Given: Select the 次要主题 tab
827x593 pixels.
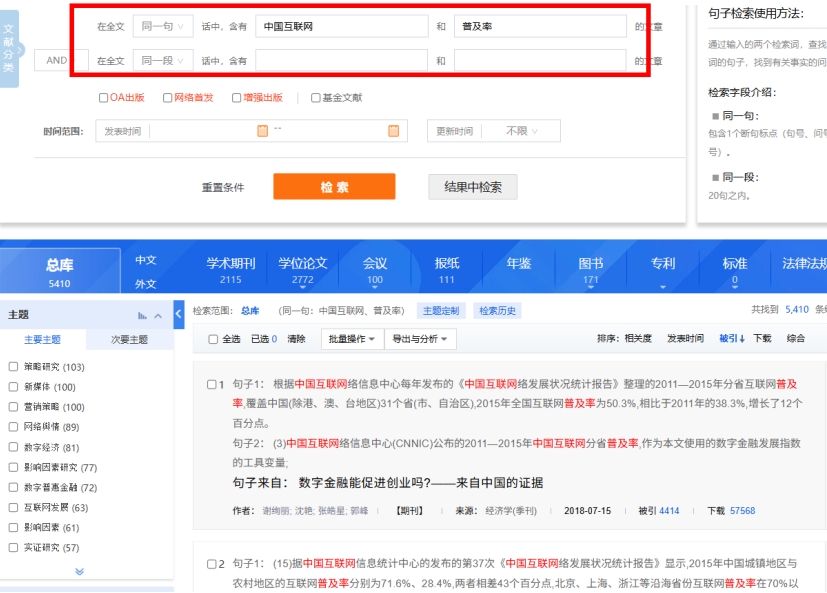Looking at the screenshot, I should 130,340.
